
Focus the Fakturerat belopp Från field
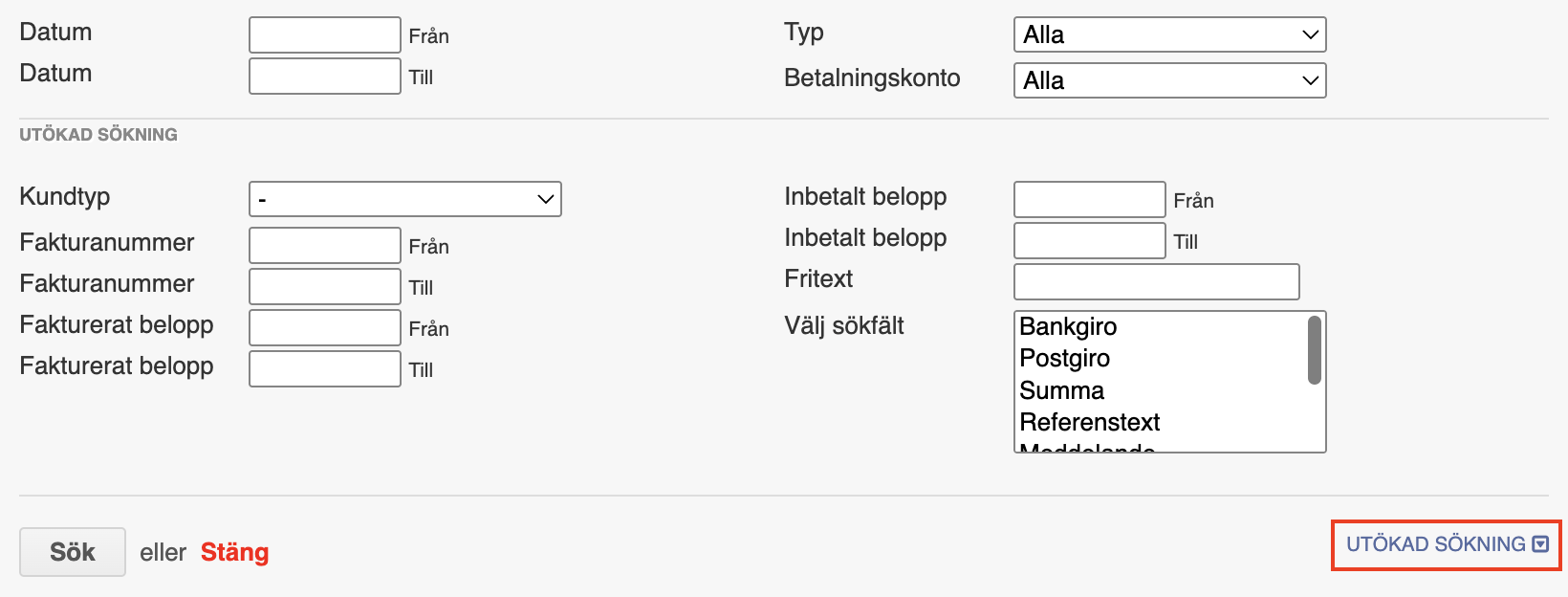click(x=325, y=328)
